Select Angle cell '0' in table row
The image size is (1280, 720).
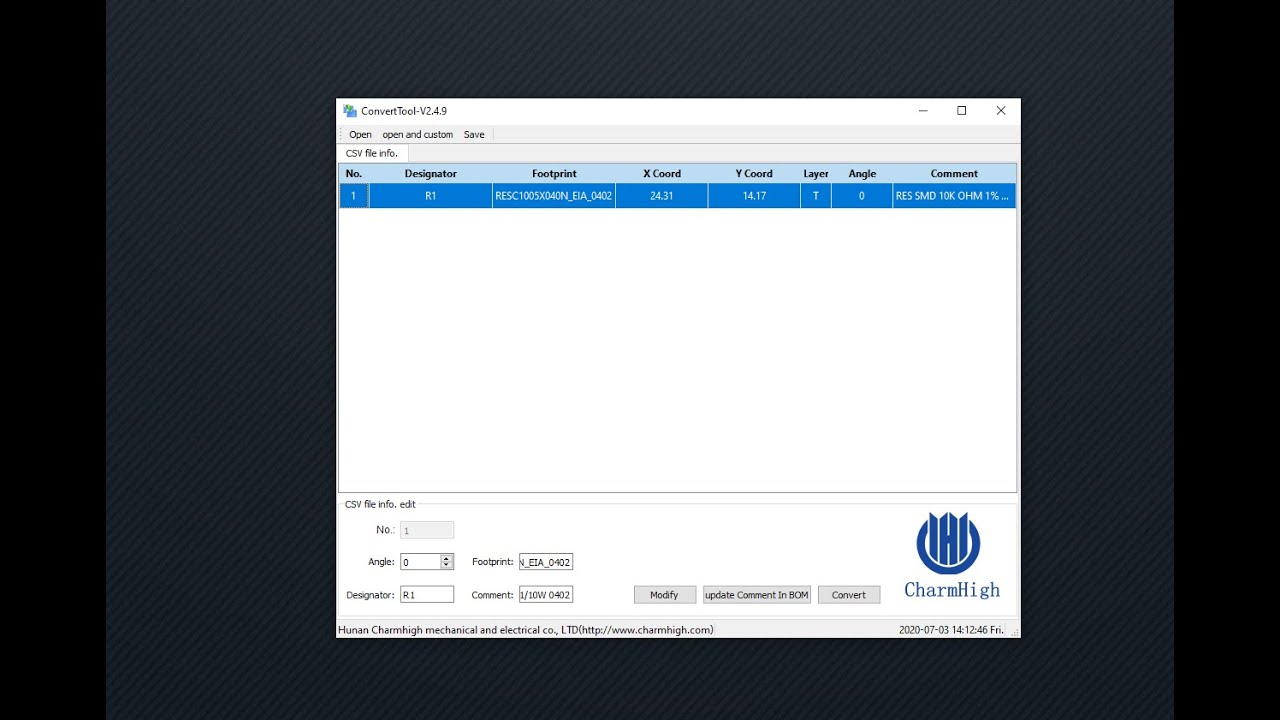click(x=862, y=196)
